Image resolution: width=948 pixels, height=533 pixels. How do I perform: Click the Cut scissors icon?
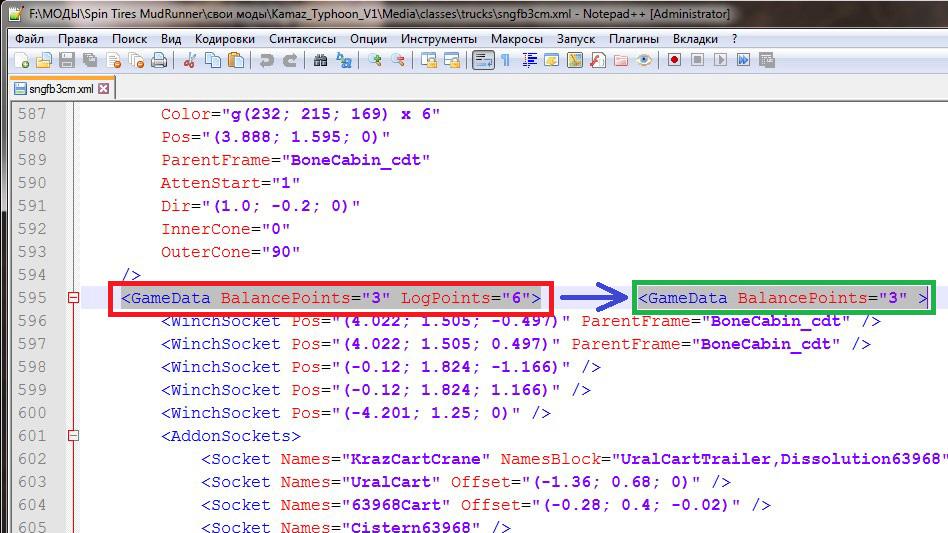click(189, 61)
